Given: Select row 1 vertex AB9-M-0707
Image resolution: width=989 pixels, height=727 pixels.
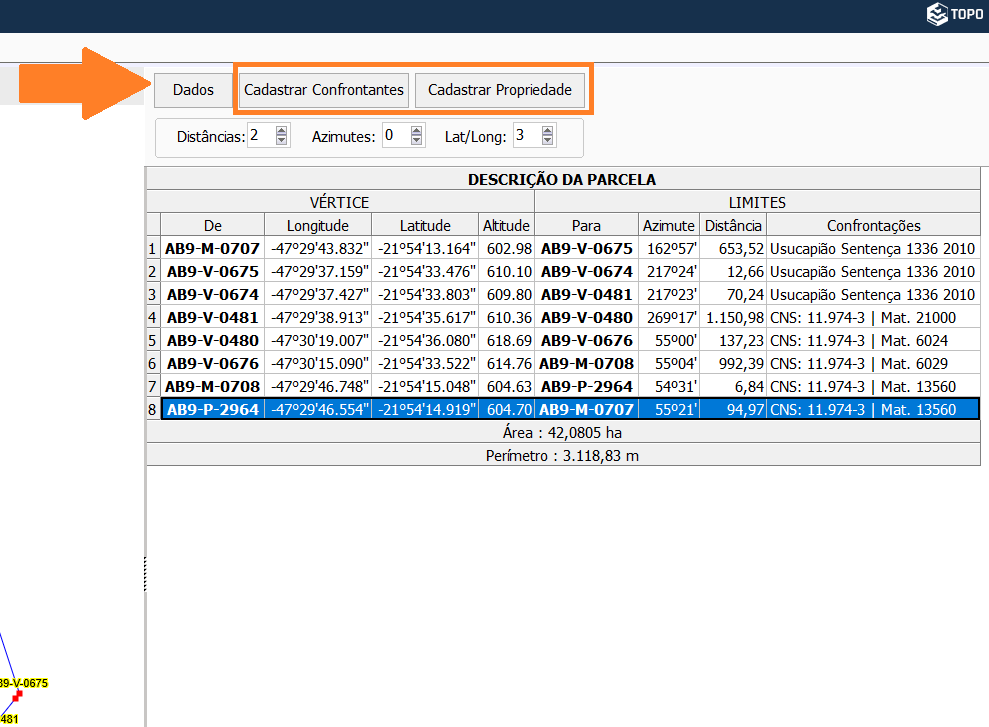Looking at the screenshot, I should coord(212,249).
